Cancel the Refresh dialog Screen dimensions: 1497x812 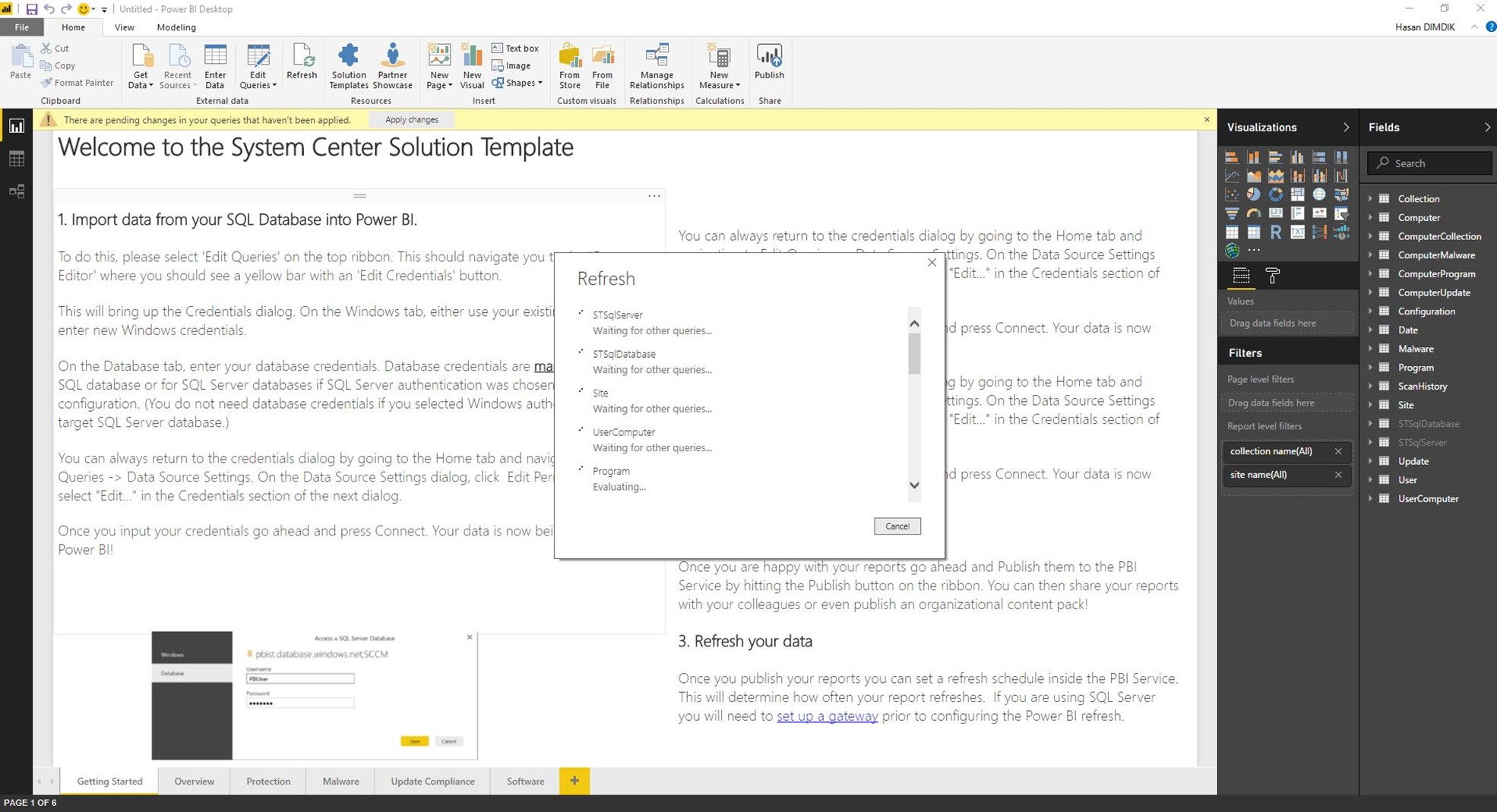[897, 526]
